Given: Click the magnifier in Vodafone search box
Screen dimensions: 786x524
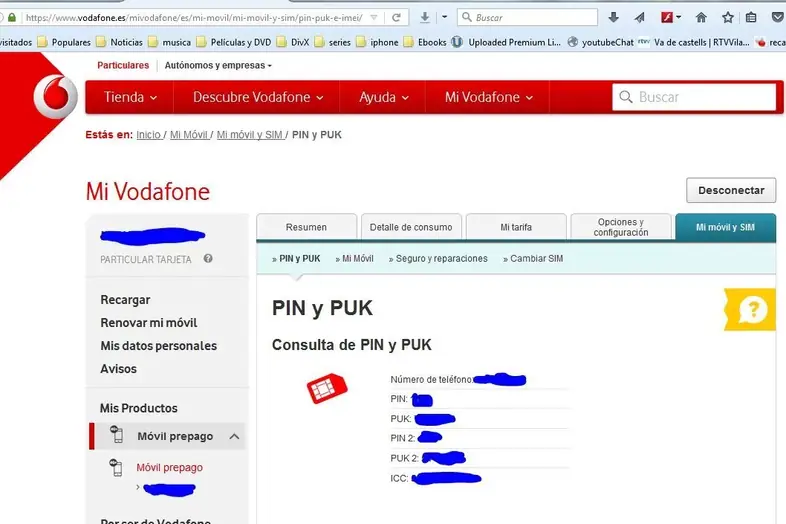Looking at the screenshot, I should (x=626, y=97).
